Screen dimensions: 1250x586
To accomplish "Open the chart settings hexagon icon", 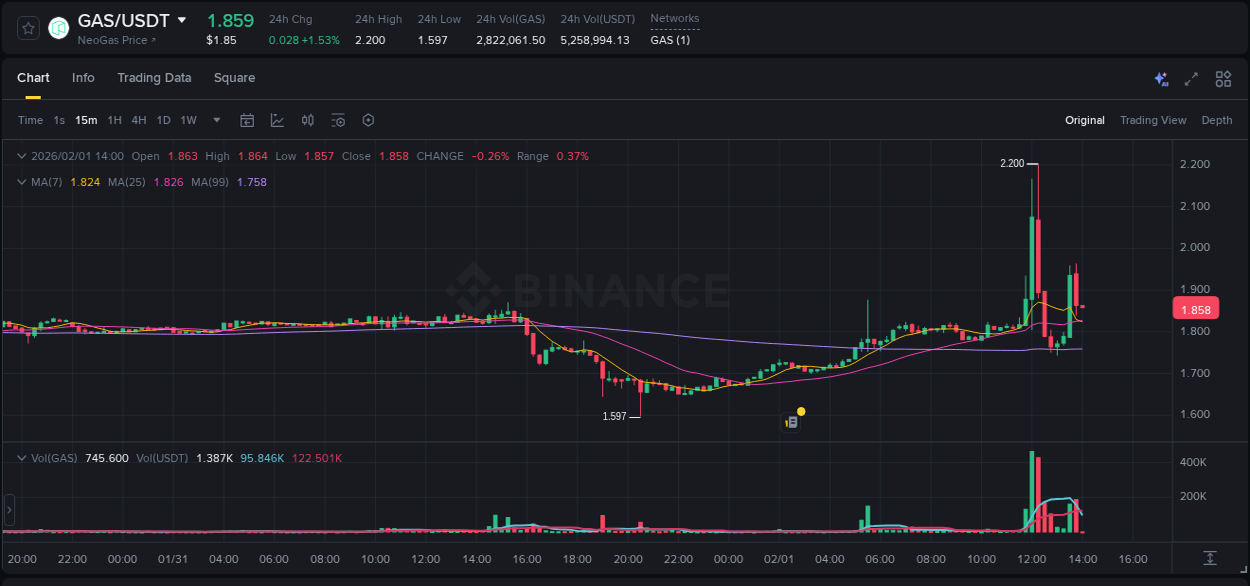I will 368,119.
